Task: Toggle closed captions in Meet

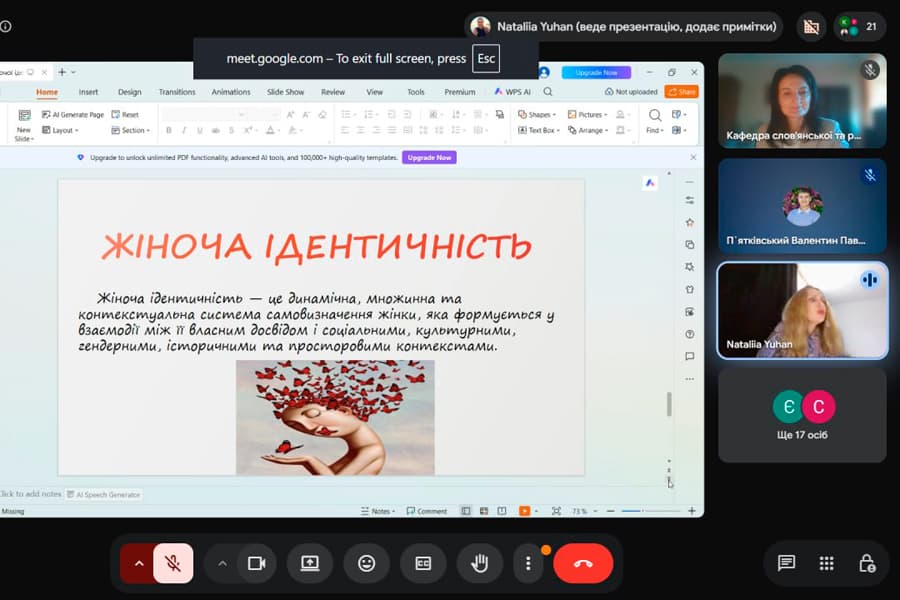Action: (x=423, y=563)
